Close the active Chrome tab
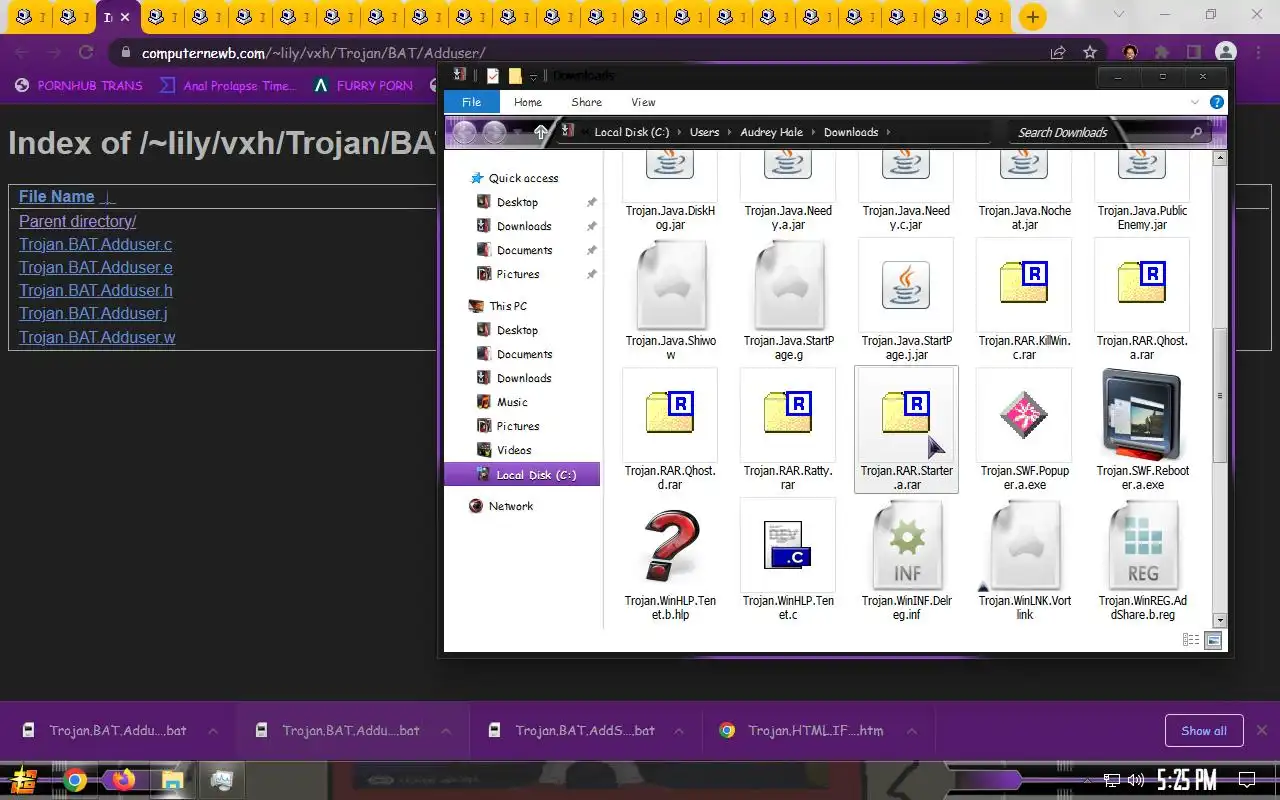Image resolution: width=1280 pixels, height=800 pixels. pos(125,17)
